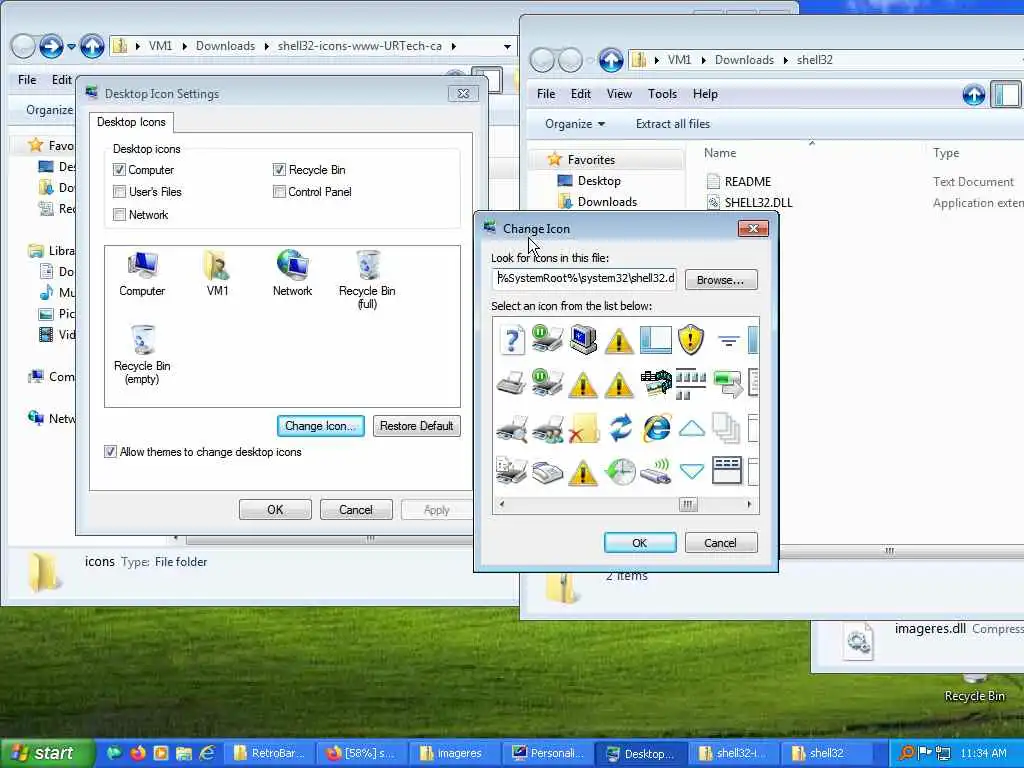The height and width of the screenshot is (768, 1024).
Task: Open the File menu in shell32 window
Action: (x=546, y=94)
